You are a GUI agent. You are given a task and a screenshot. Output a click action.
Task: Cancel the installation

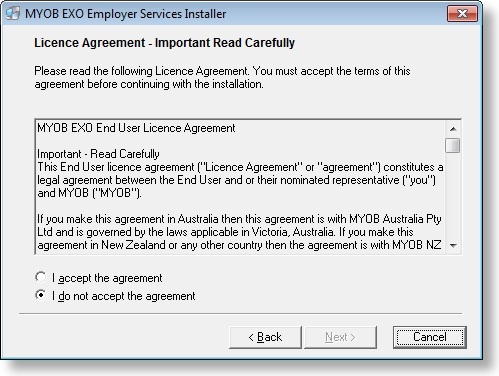point(430,337)
